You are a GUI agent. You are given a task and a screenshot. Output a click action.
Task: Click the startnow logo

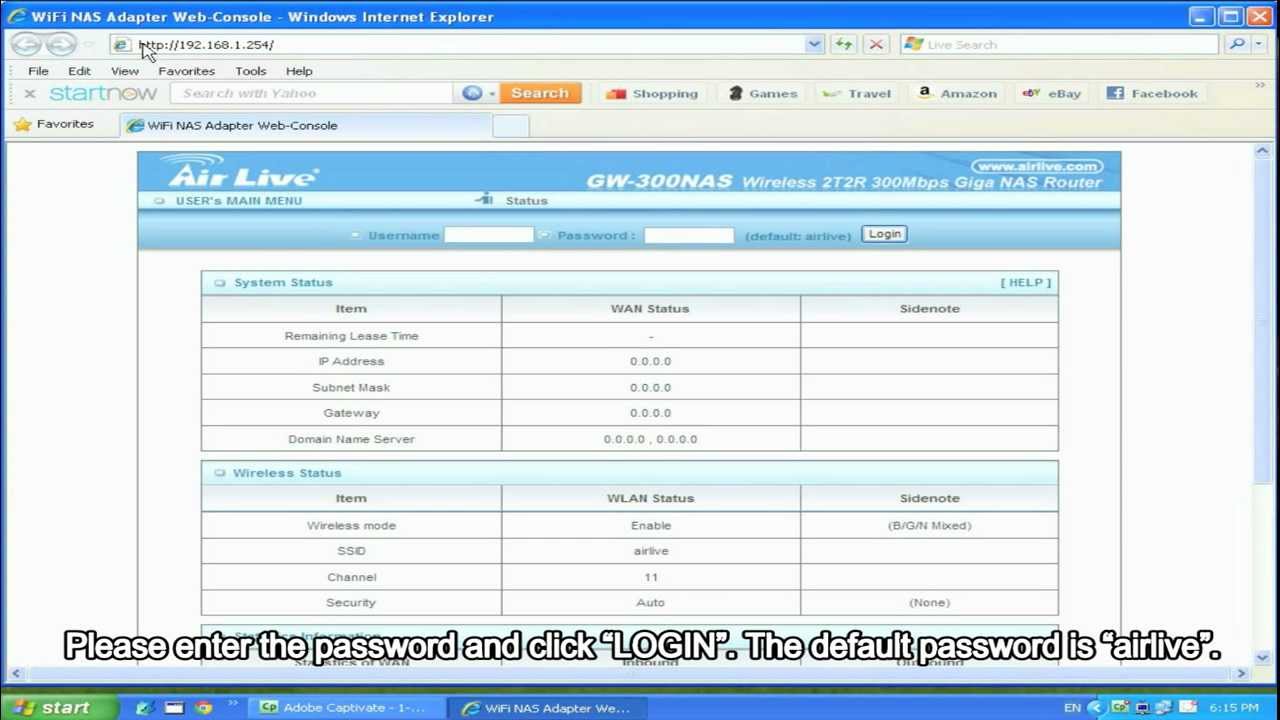click(103, 93)
